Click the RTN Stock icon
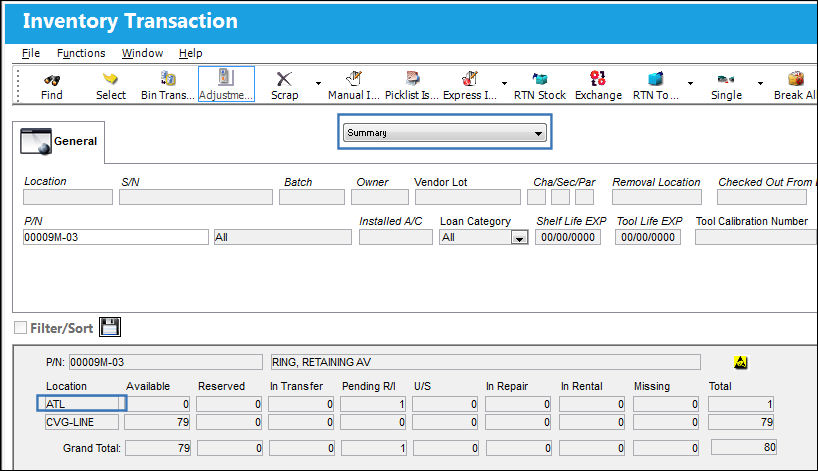The image size is (818, 471). [540, 79]
